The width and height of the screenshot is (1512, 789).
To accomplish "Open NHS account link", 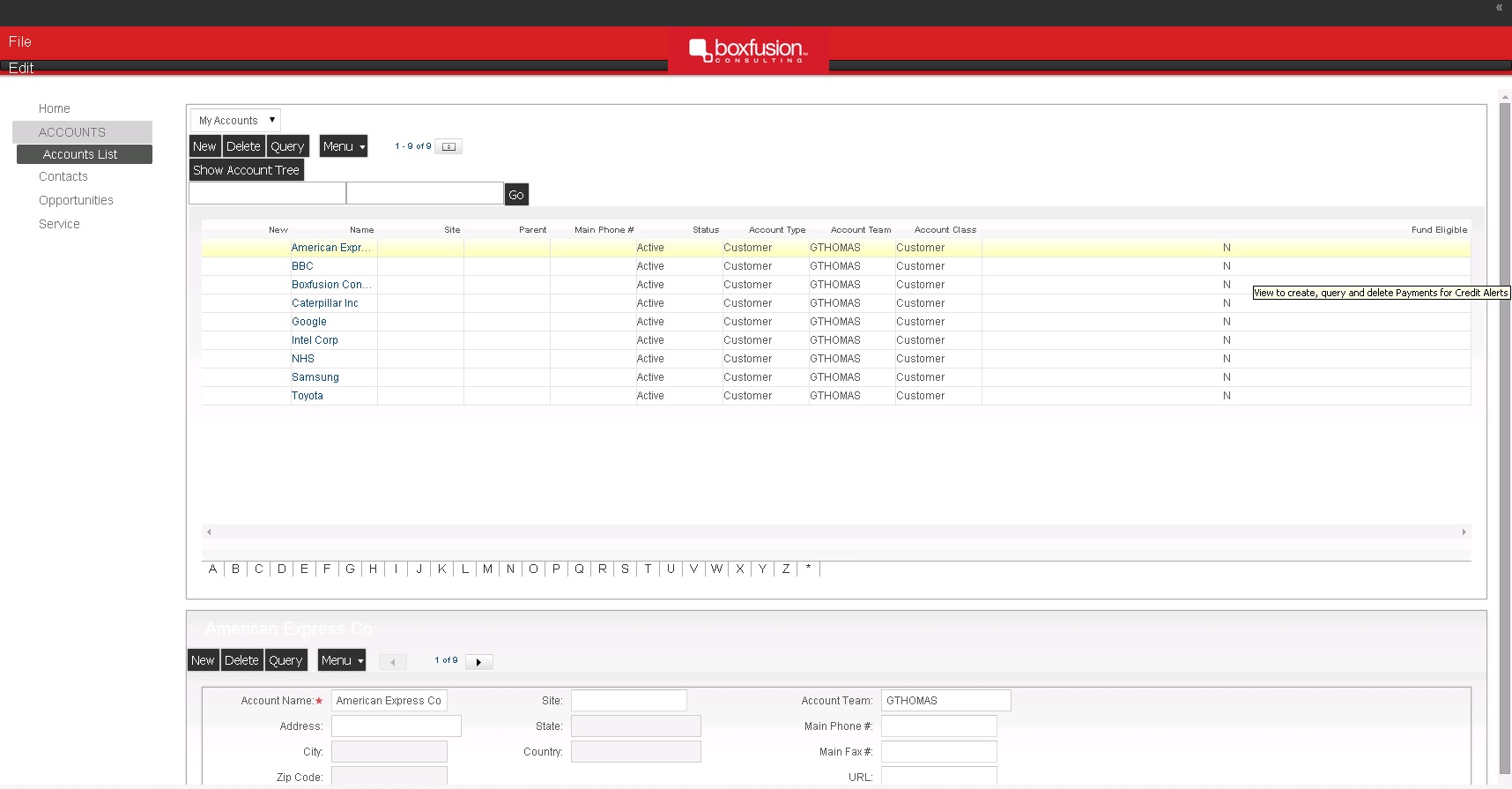I will (x=303, y=359).
